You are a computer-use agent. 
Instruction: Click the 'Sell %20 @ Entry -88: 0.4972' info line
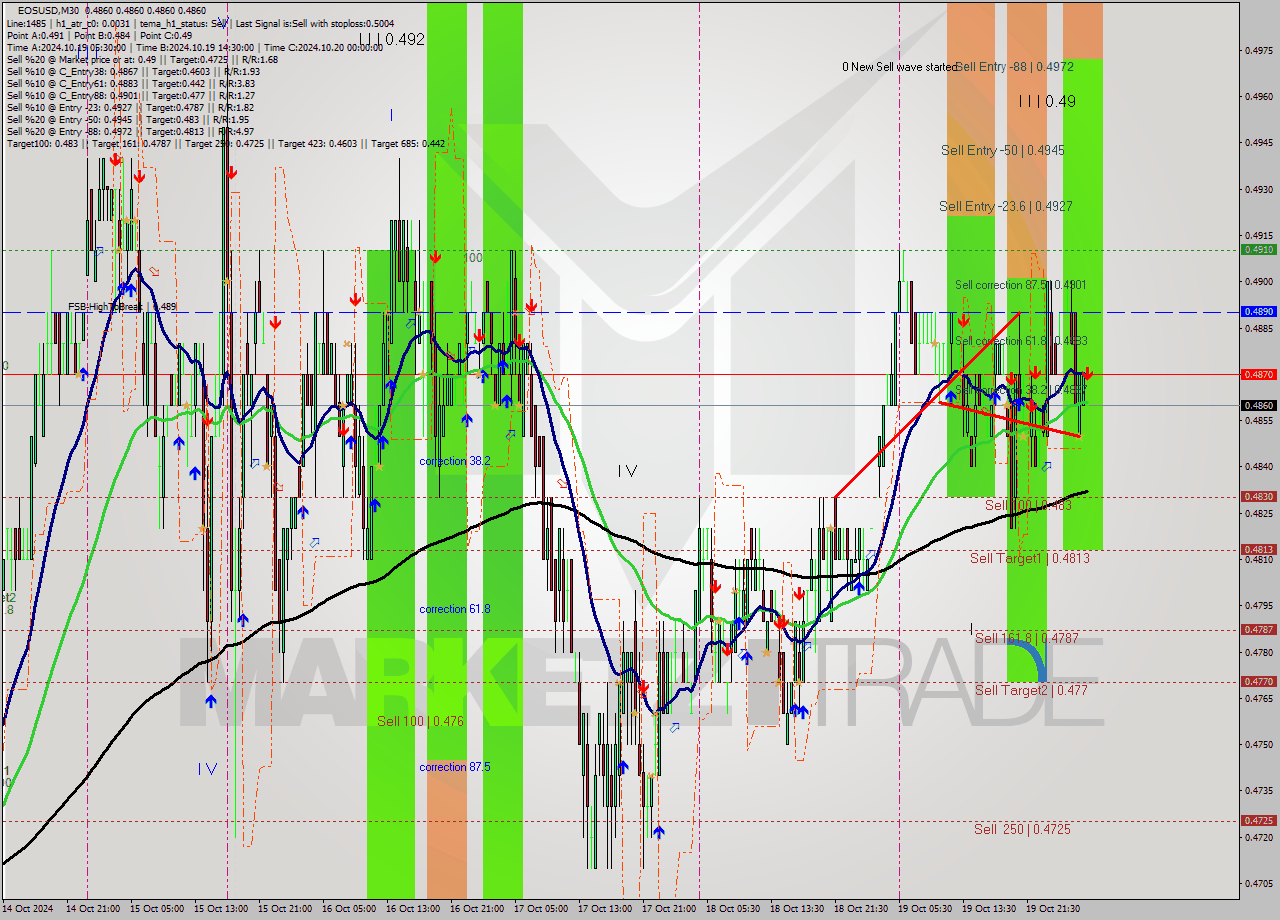click(130, 132)
